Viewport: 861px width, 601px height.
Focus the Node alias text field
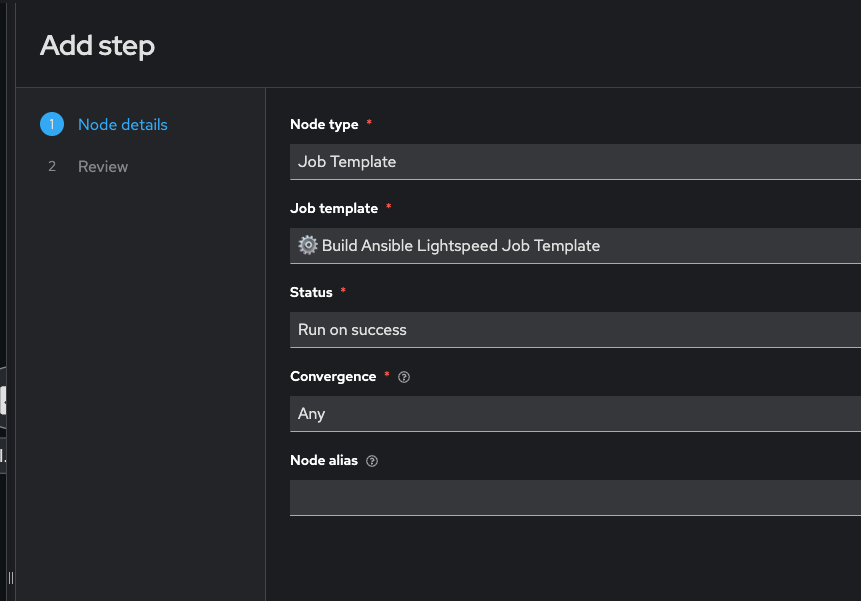(575, 497)
